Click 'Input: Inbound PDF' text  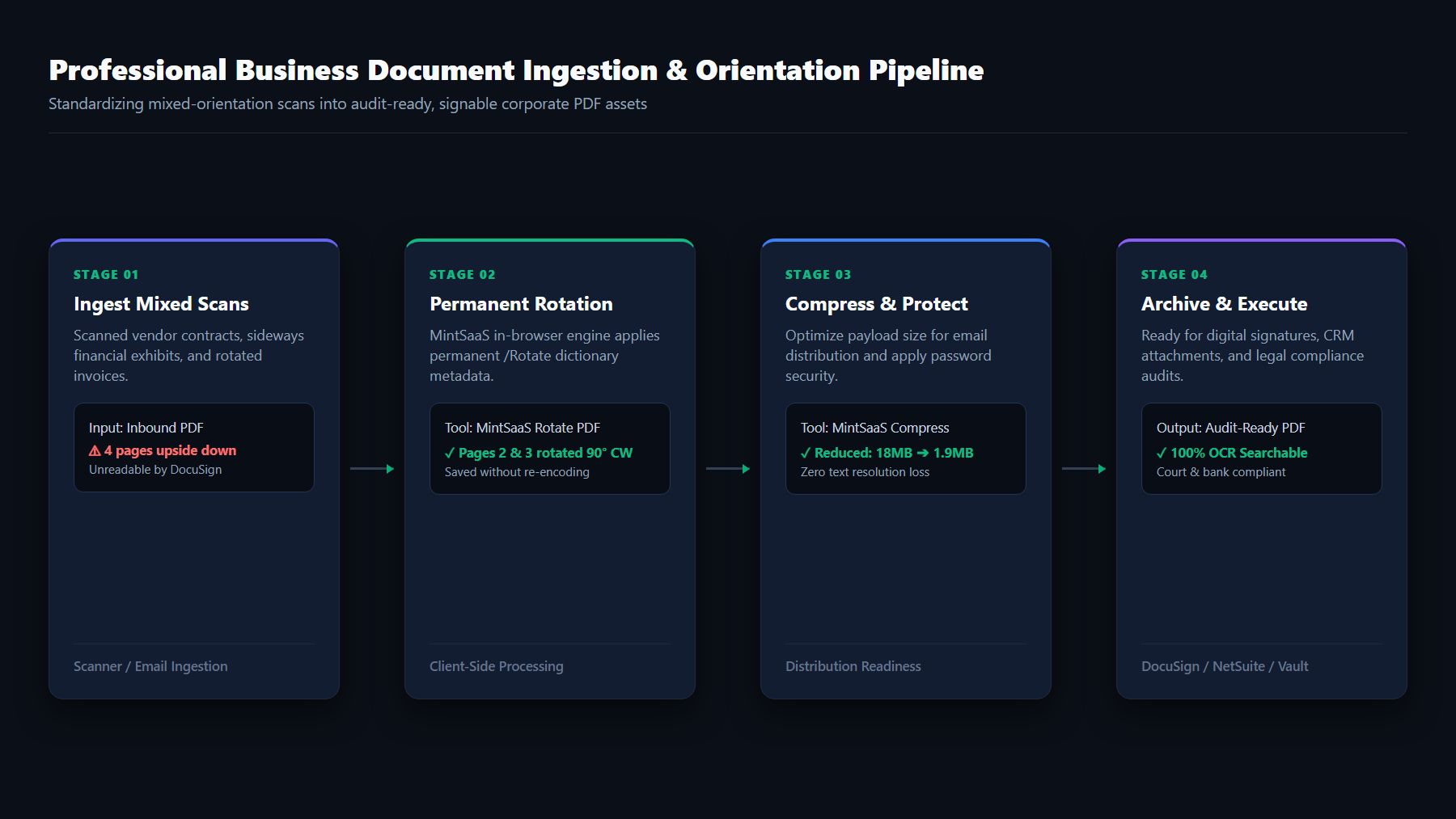(146, 428)
